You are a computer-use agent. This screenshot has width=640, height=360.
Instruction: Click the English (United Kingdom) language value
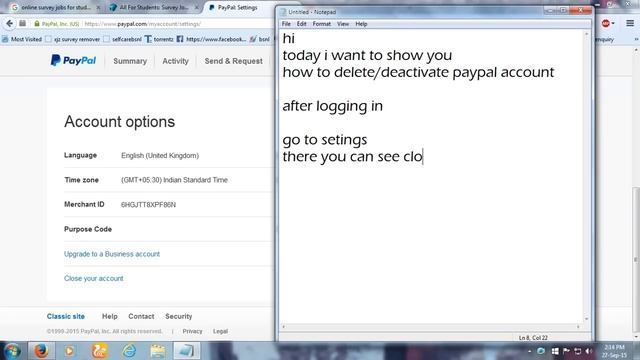point(160,156)
